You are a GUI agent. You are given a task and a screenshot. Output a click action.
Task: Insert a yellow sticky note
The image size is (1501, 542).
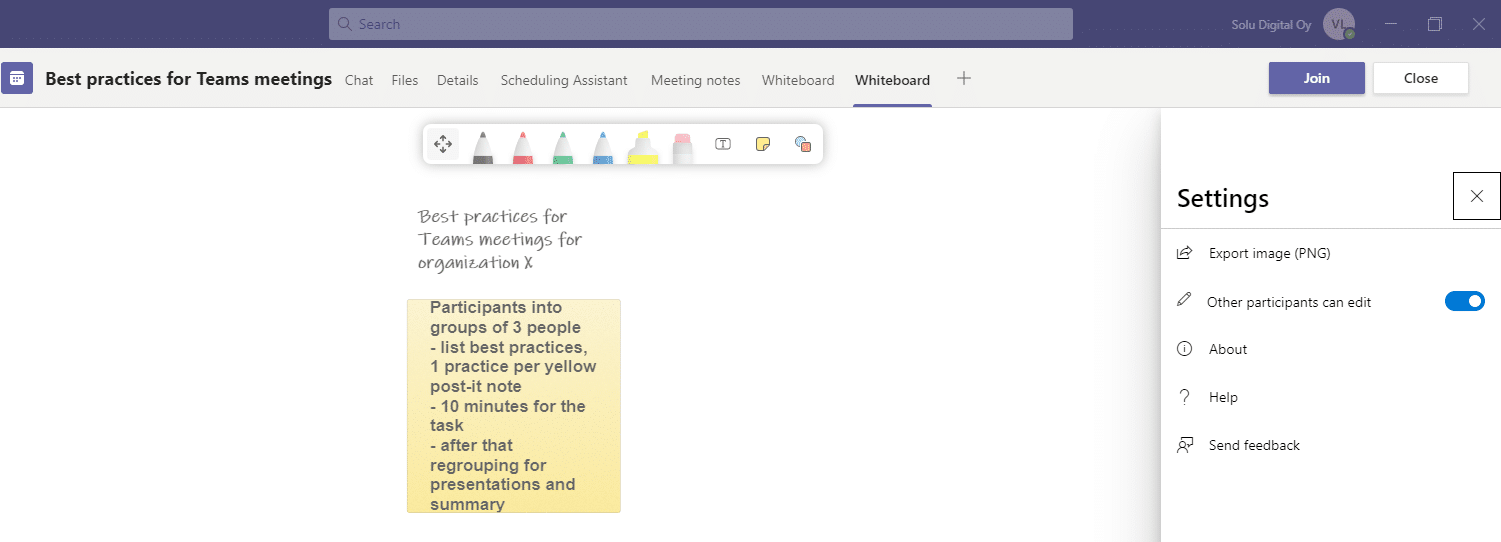pyautogui.click(x=762, y=144)
